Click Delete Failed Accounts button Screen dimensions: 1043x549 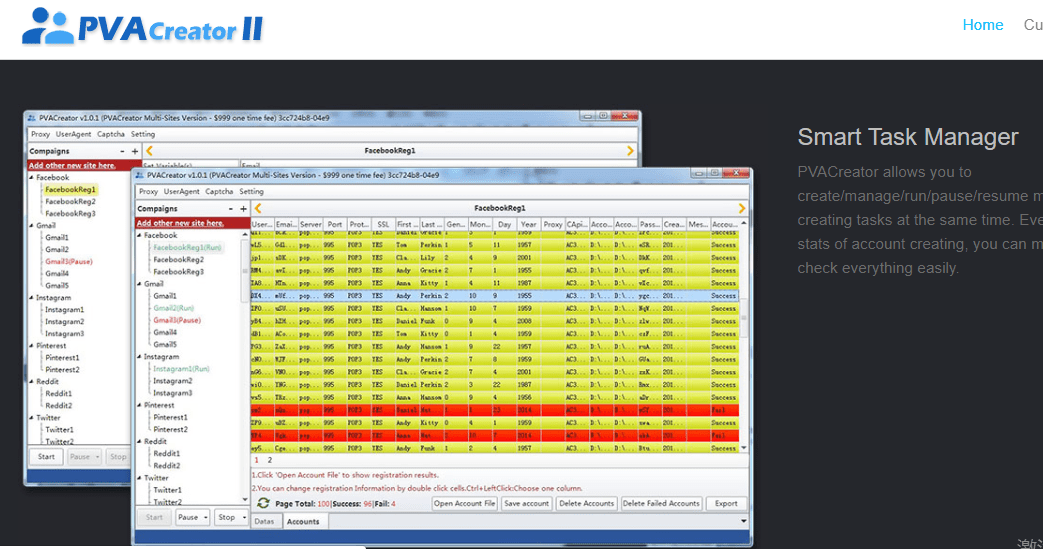(x=661, y=504)
